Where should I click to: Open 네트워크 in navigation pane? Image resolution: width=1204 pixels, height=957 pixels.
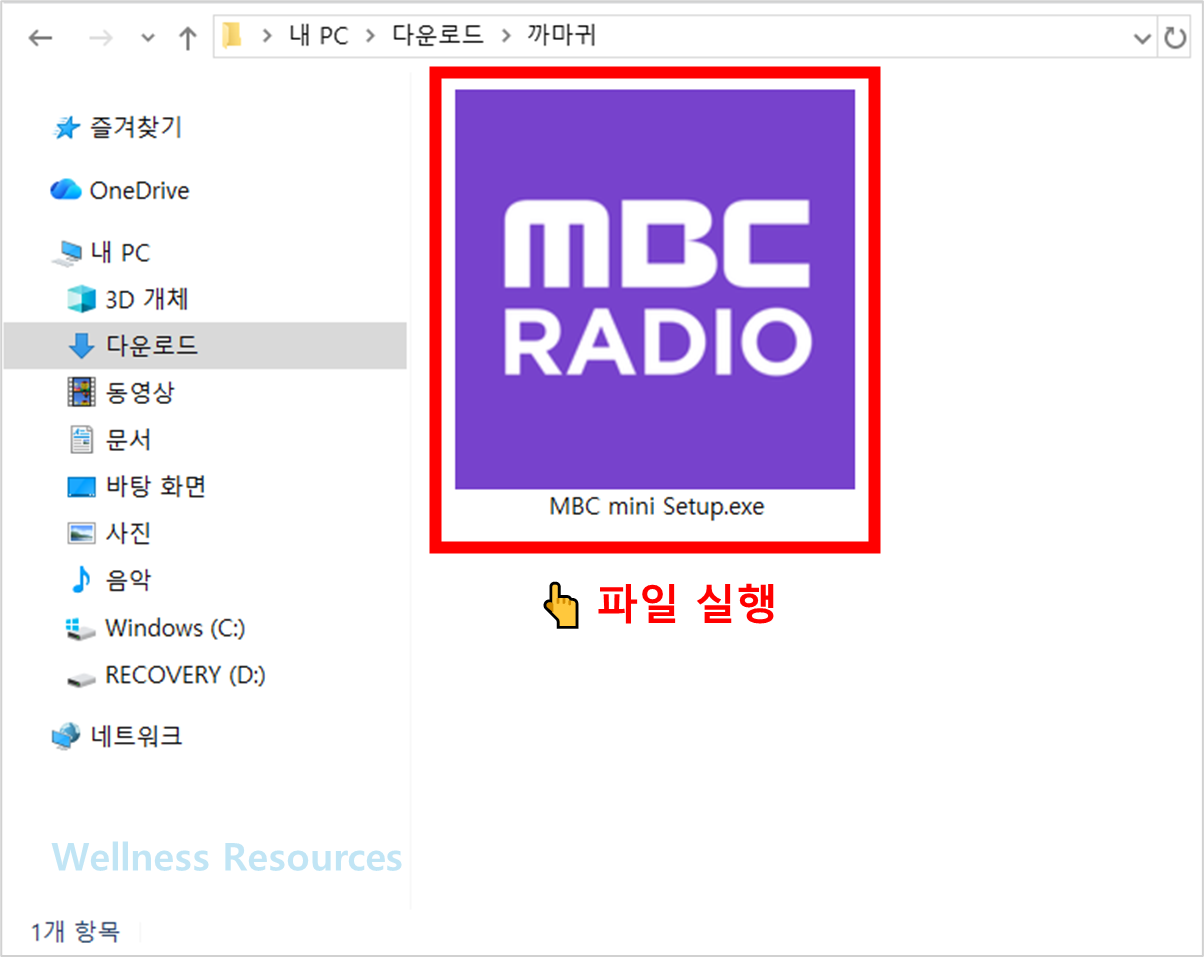137,736
